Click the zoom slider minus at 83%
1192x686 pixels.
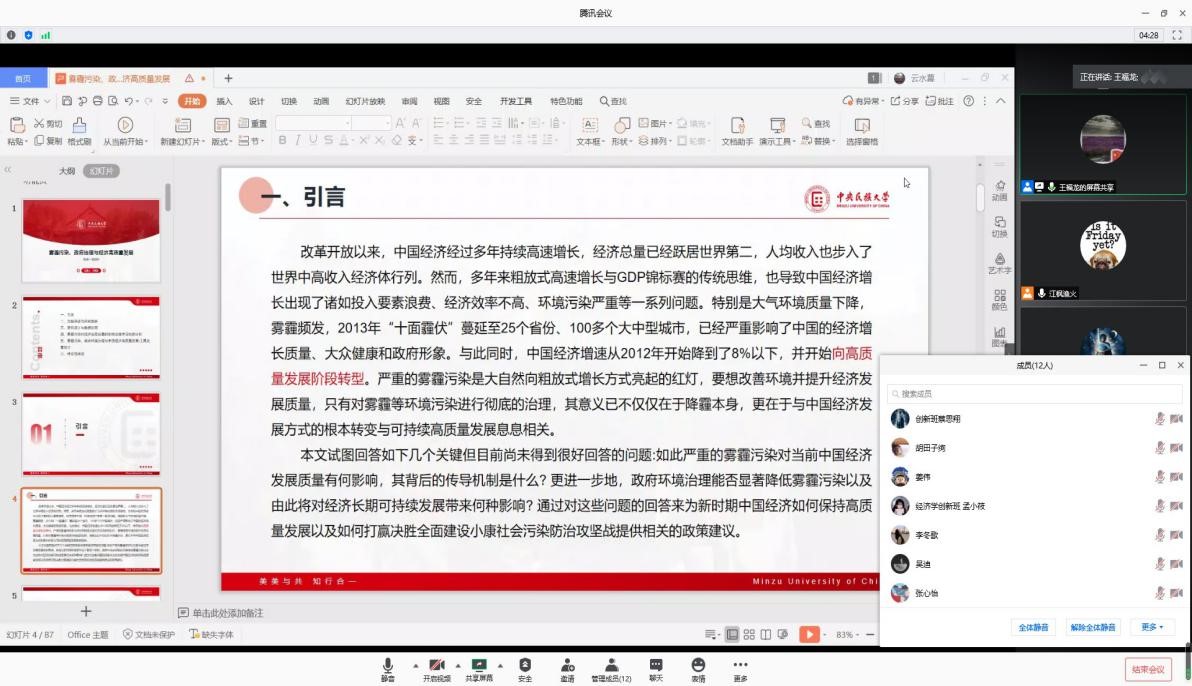tap(870, 635)
